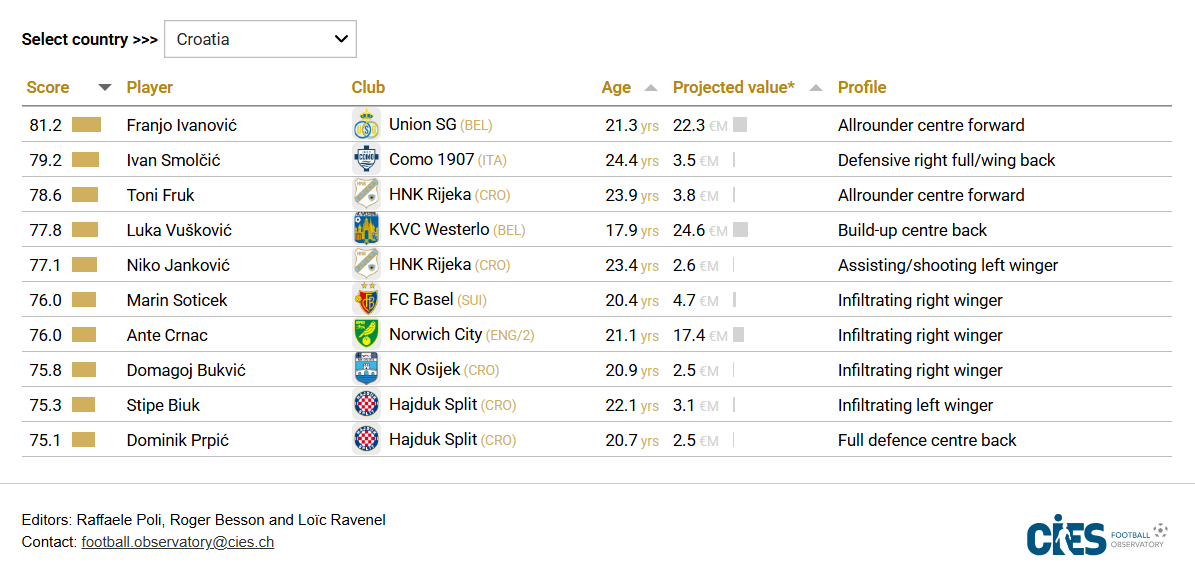Click the CIES Football Observatory logo
Screen dimensions: 1195x584
1097,538
